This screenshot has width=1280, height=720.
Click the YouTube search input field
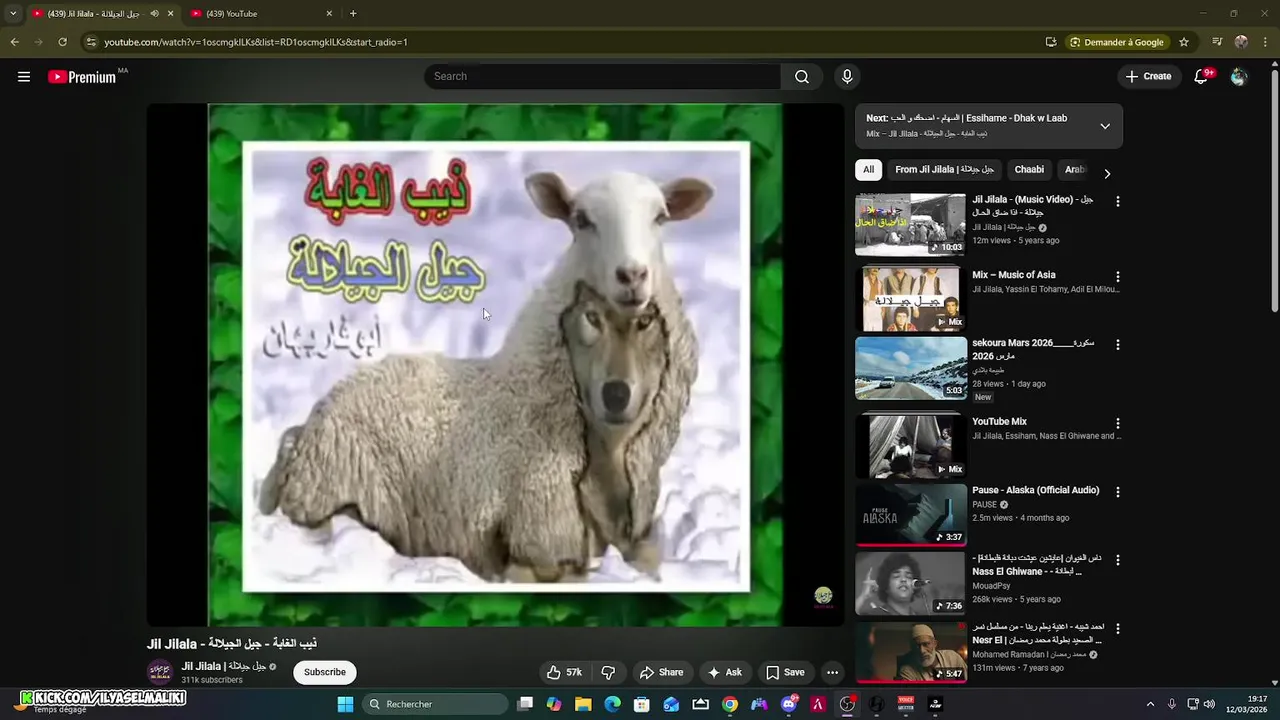[x=603, y=77]
